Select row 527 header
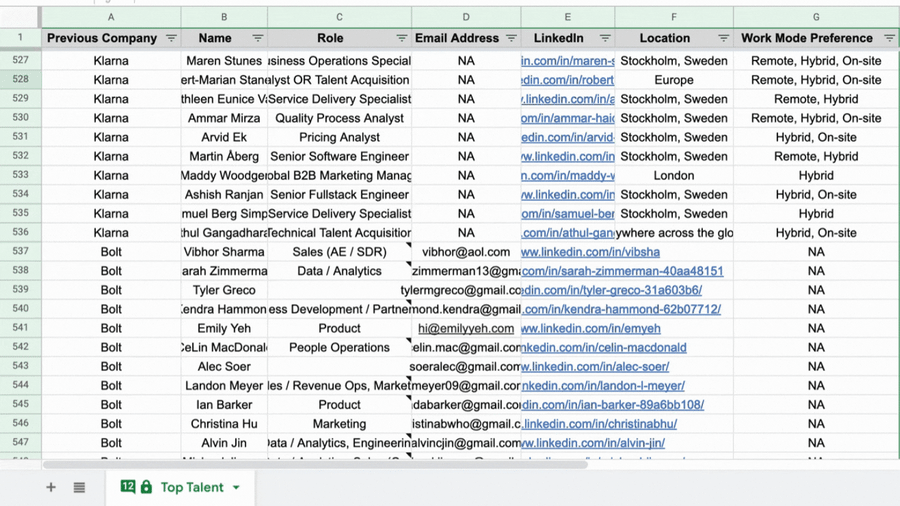Image resolution: width=900 pixels, height=506 pixels. coord(21,60)
